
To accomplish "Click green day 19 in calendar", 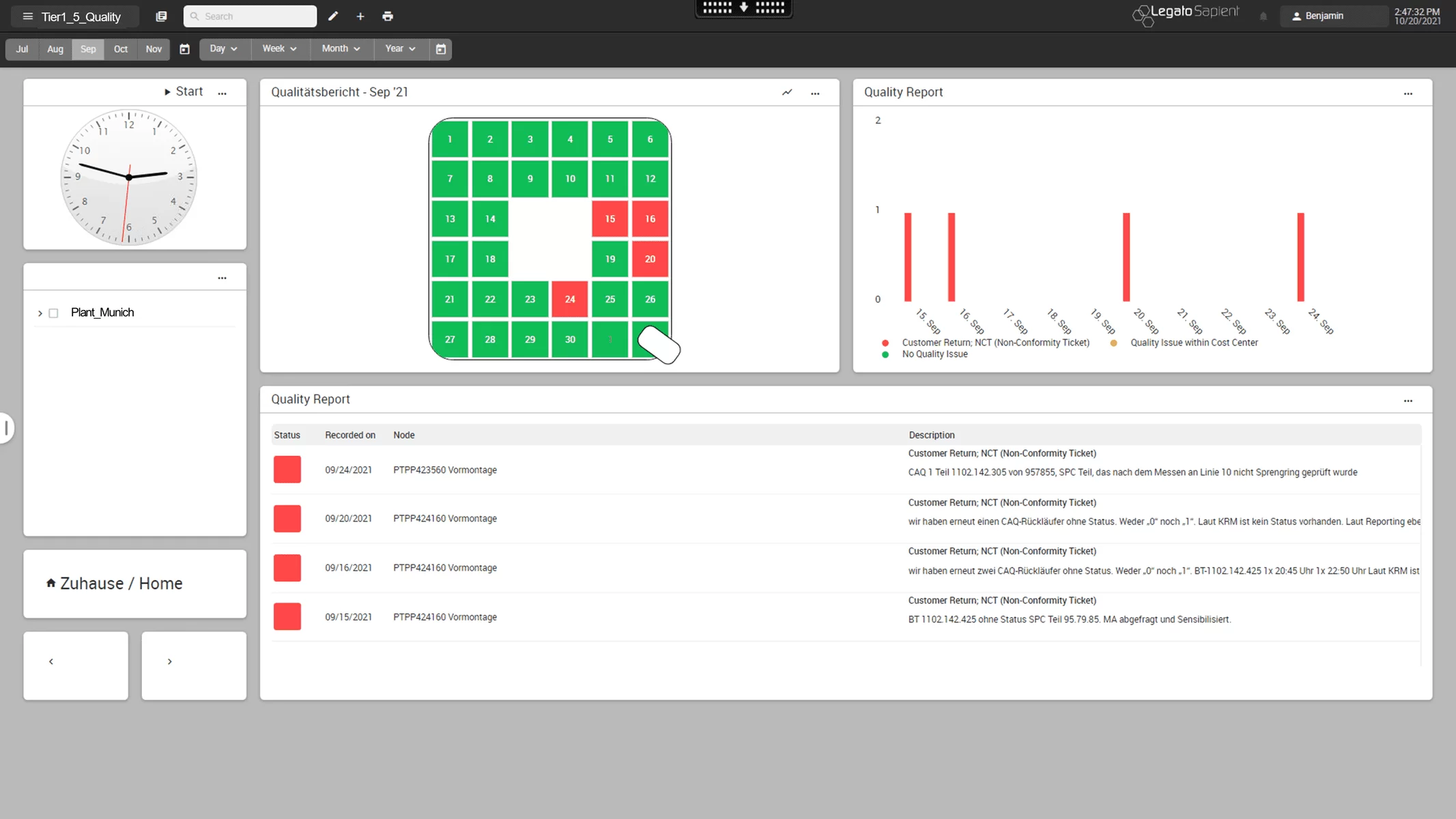I will tap(610, 259).
